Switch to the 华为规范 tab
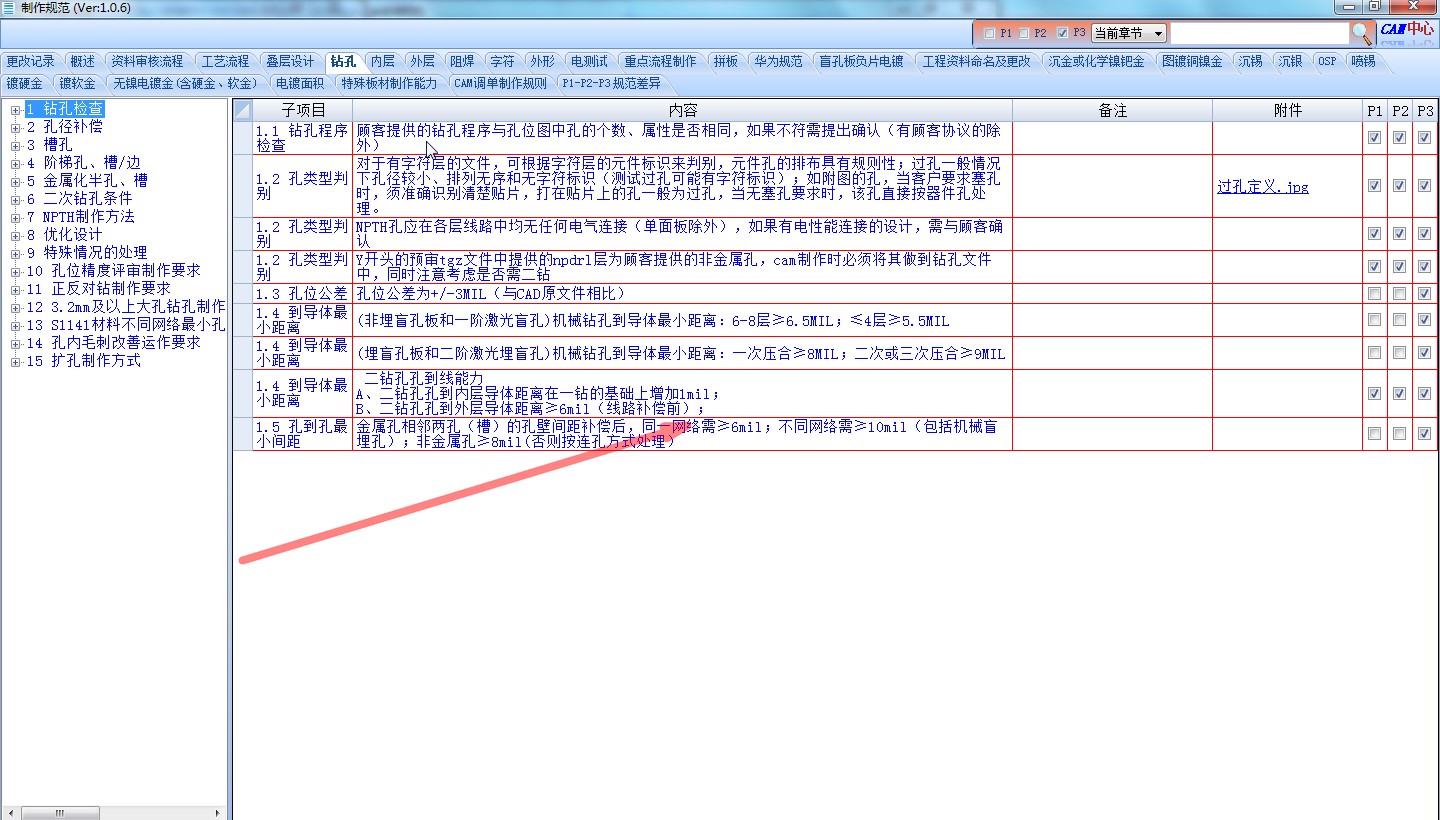This screenshot has width=1440, height=820. click(x=778, y=61)
